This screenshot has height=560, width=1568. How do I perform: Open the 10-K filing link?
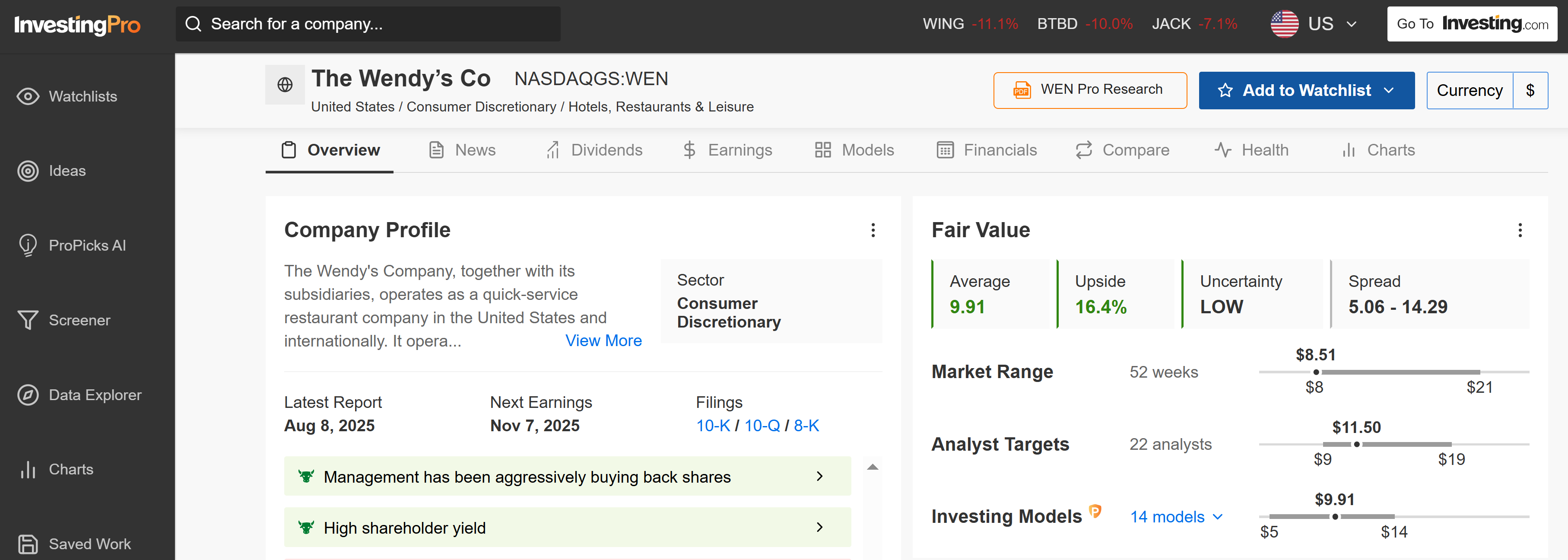pos(713,426)
